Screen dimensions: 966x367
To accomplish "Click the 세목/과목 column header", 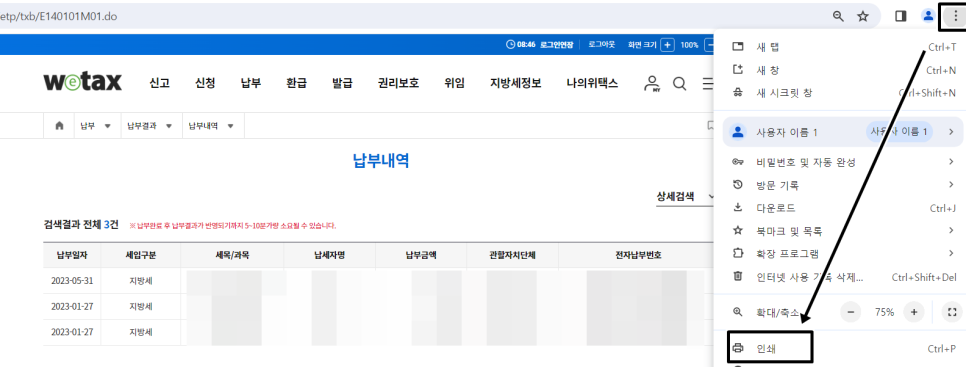I will coord(232,255).
